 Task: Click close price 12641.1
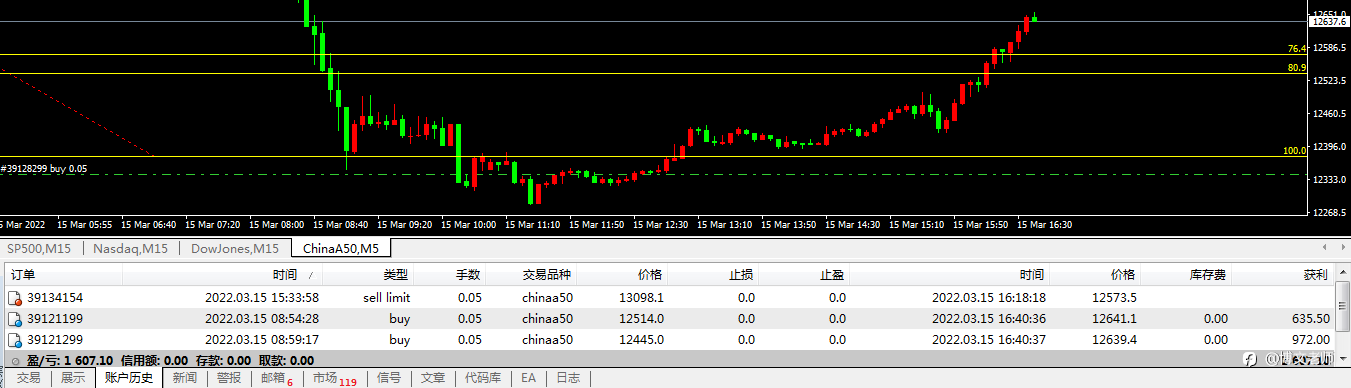pos(1113,320)
